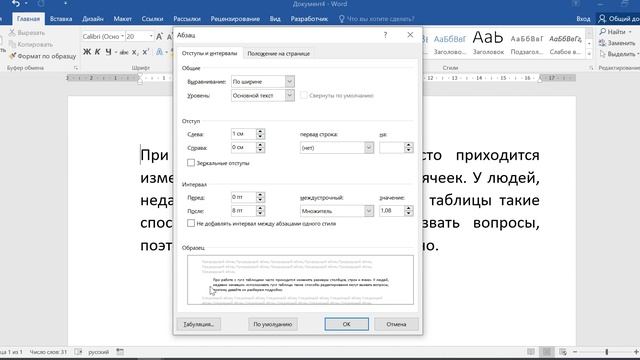This screenshot has height=360, width=640.
Task: Click the macro recording icon in the status bar
Action: tap(120, 351)
